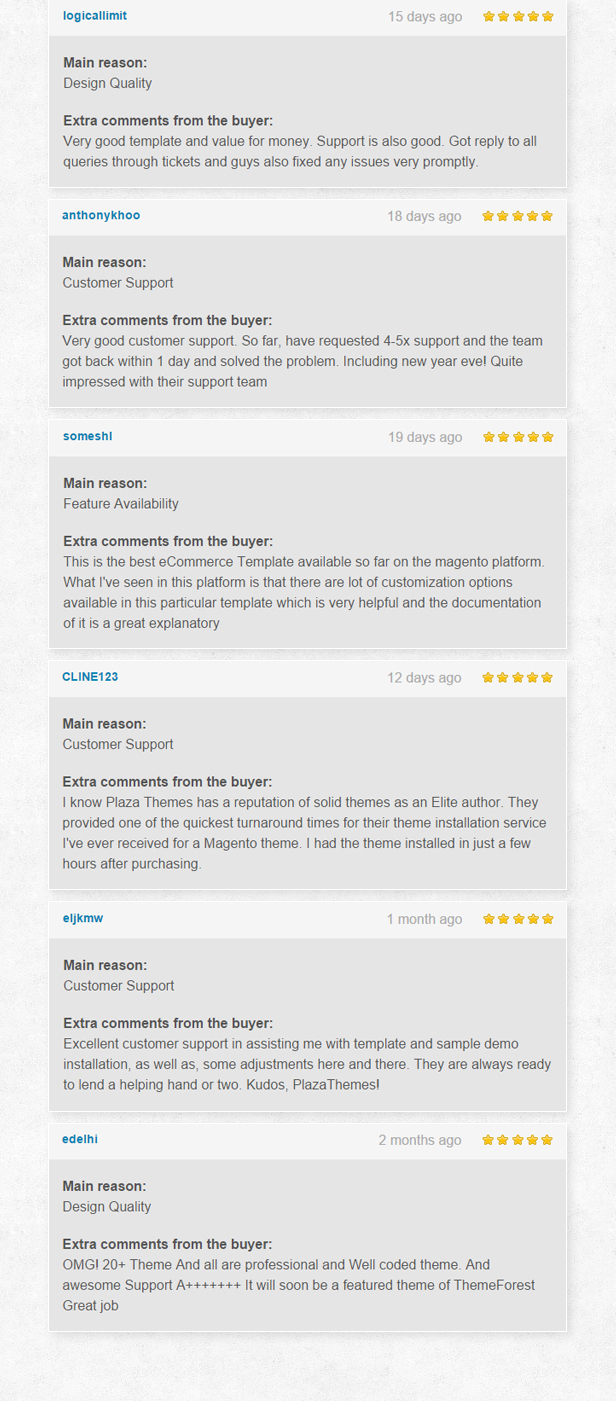This screenshot has height=1401, width=616.
Task: Click the star rating on eljkmw's review
Action: [x=518, y=919]
